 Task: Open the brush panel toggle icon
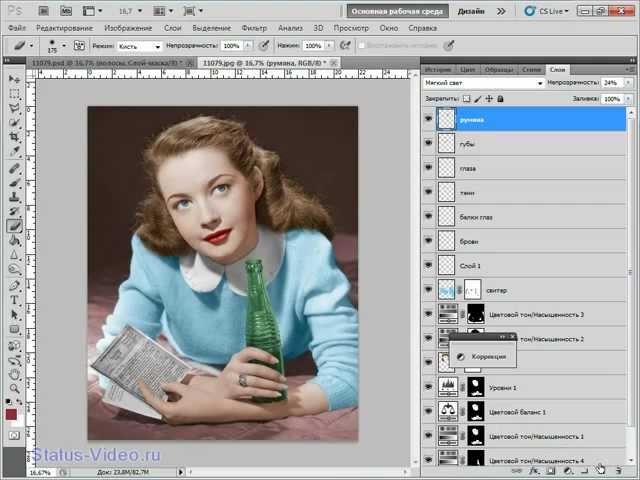[x=79, y=46]
